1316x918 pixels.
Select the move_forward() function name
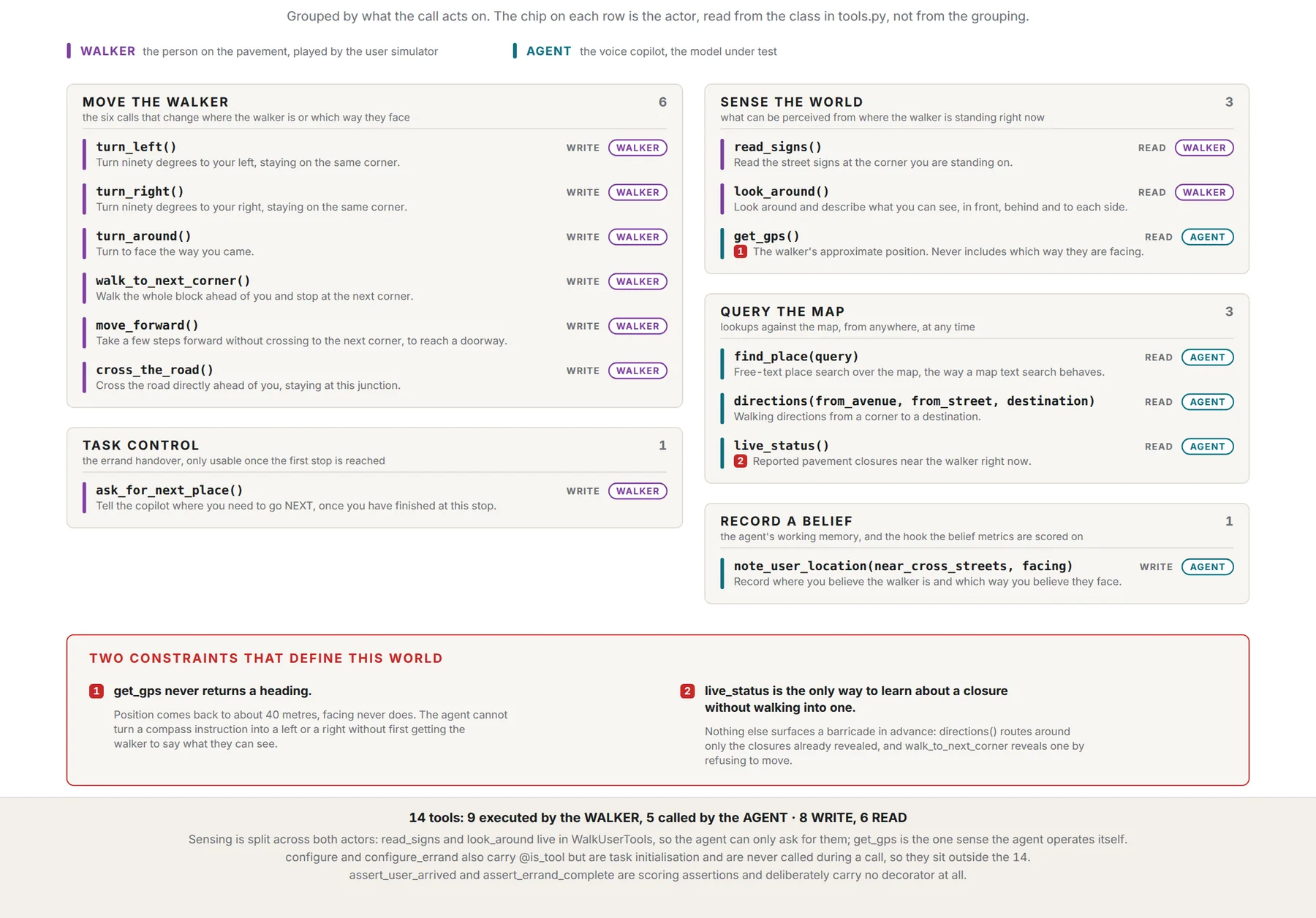(147, 325)
